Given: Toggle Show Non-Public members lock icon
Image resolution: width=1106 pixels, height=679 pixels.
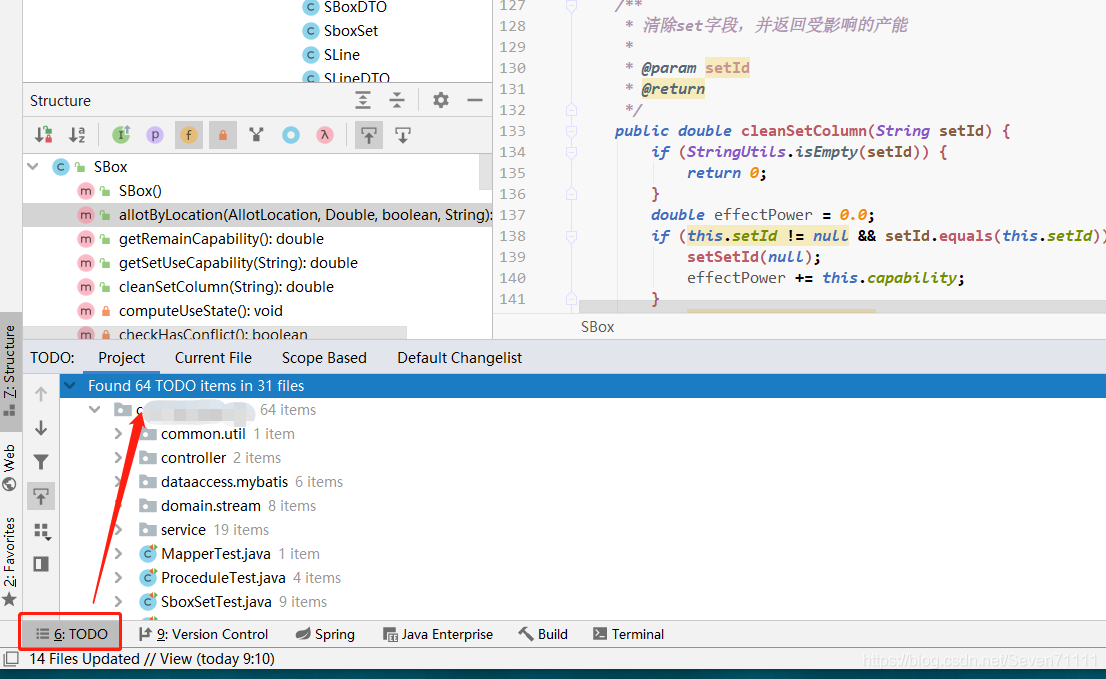Looking at the screenshot, I should click(223, 134).
